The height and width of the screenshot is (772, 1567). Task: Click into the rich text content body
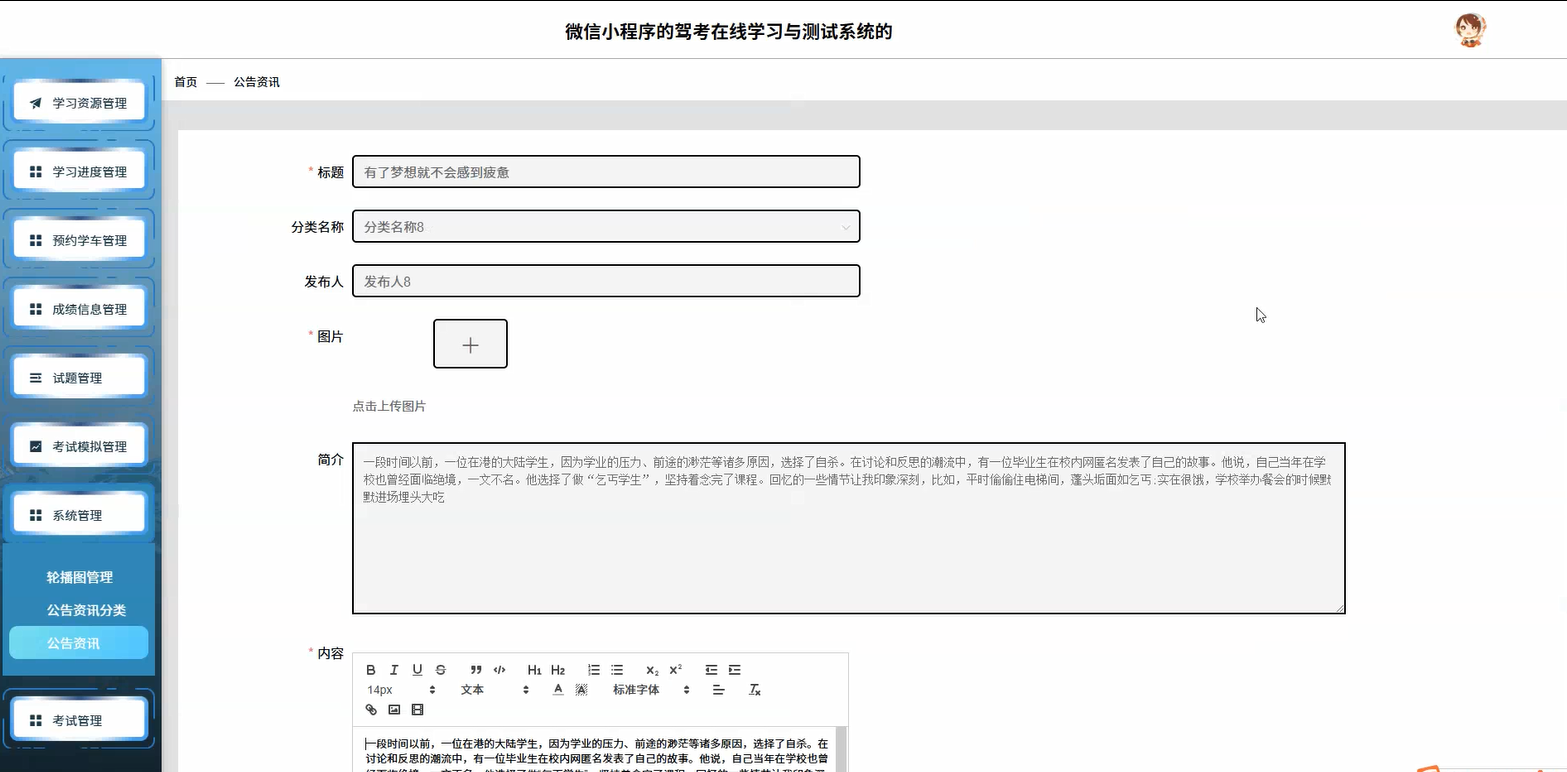(600, 749)
